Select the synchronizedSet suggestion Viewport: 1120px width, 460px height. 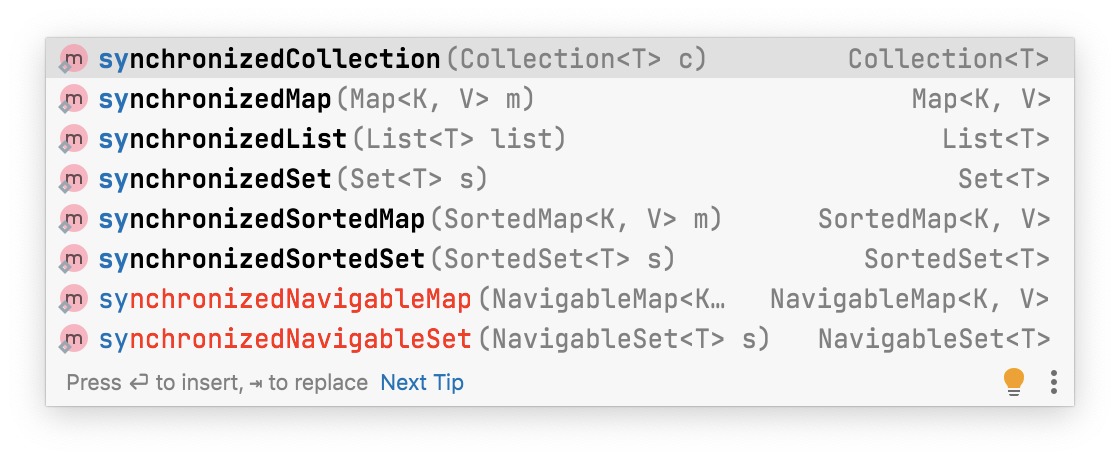click(560, 179)
